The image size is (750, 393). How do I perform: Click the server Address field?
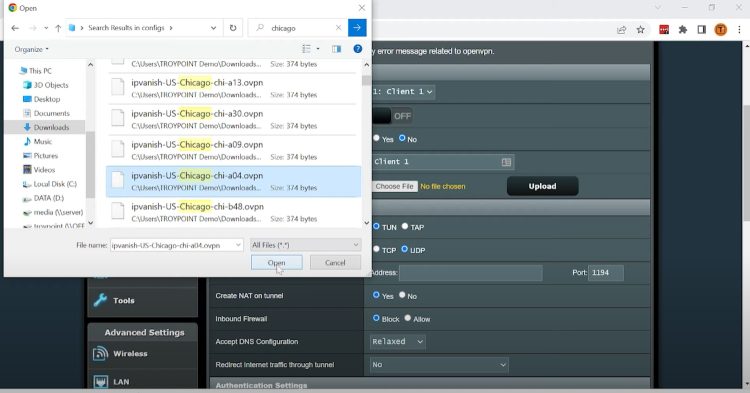pyautogui.click(x=471, y=273)
